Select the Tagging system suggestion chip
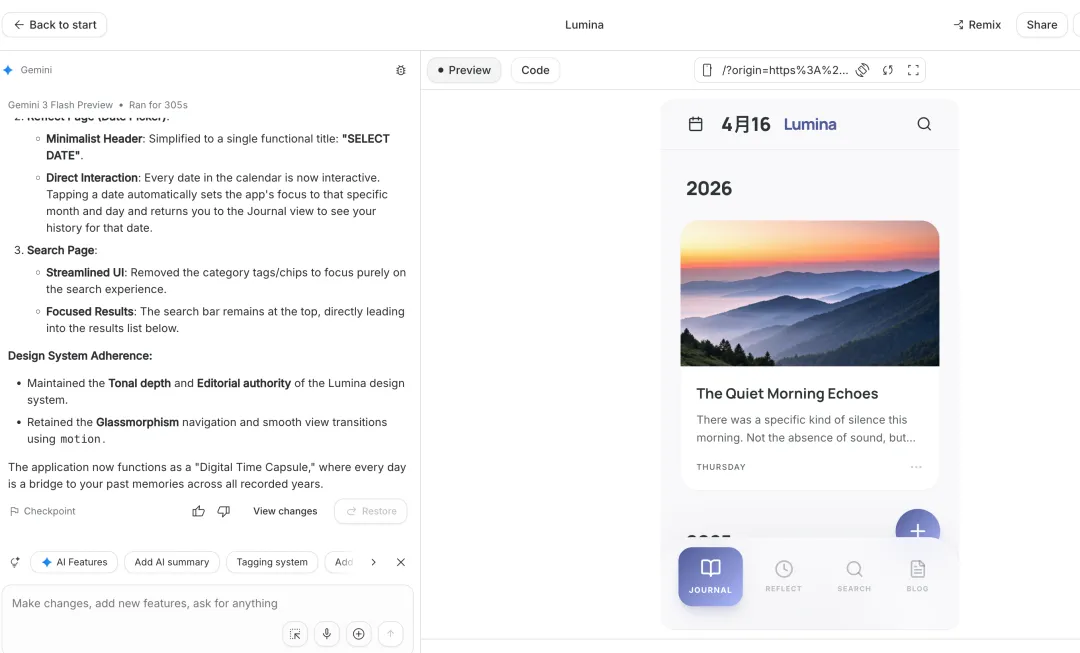Viewport: 1080px width, 653px height. [272, 562]
